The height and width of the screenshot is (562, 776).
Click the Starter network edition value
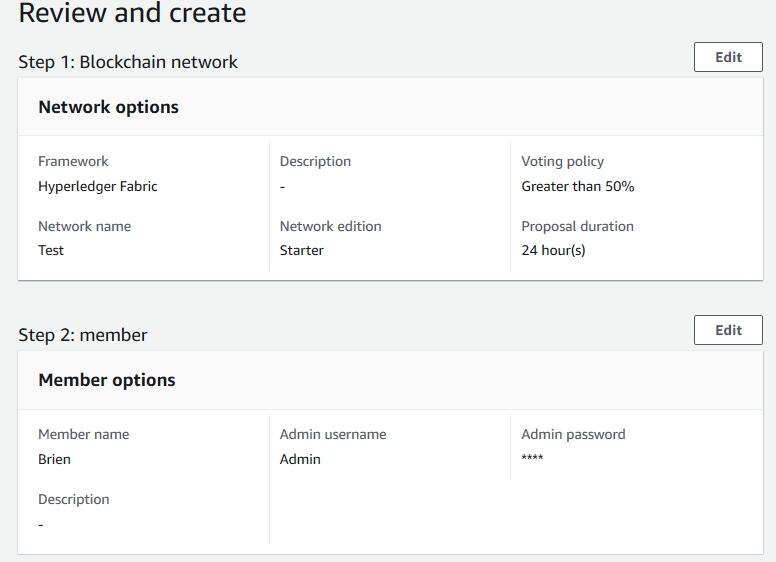click(x=301, y=250)
